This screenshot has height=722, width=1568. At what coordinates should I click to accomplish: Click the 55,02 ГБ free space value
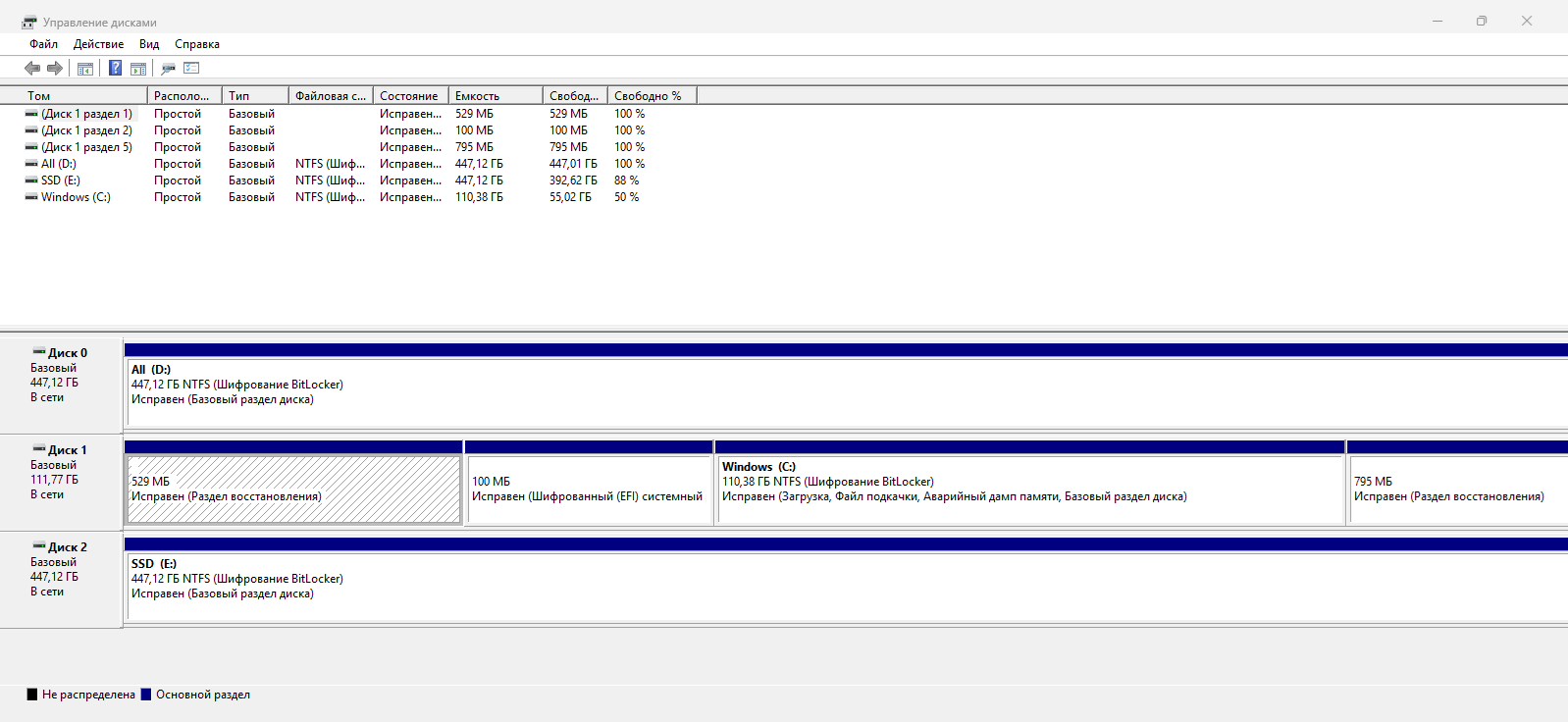pos(570,197)
